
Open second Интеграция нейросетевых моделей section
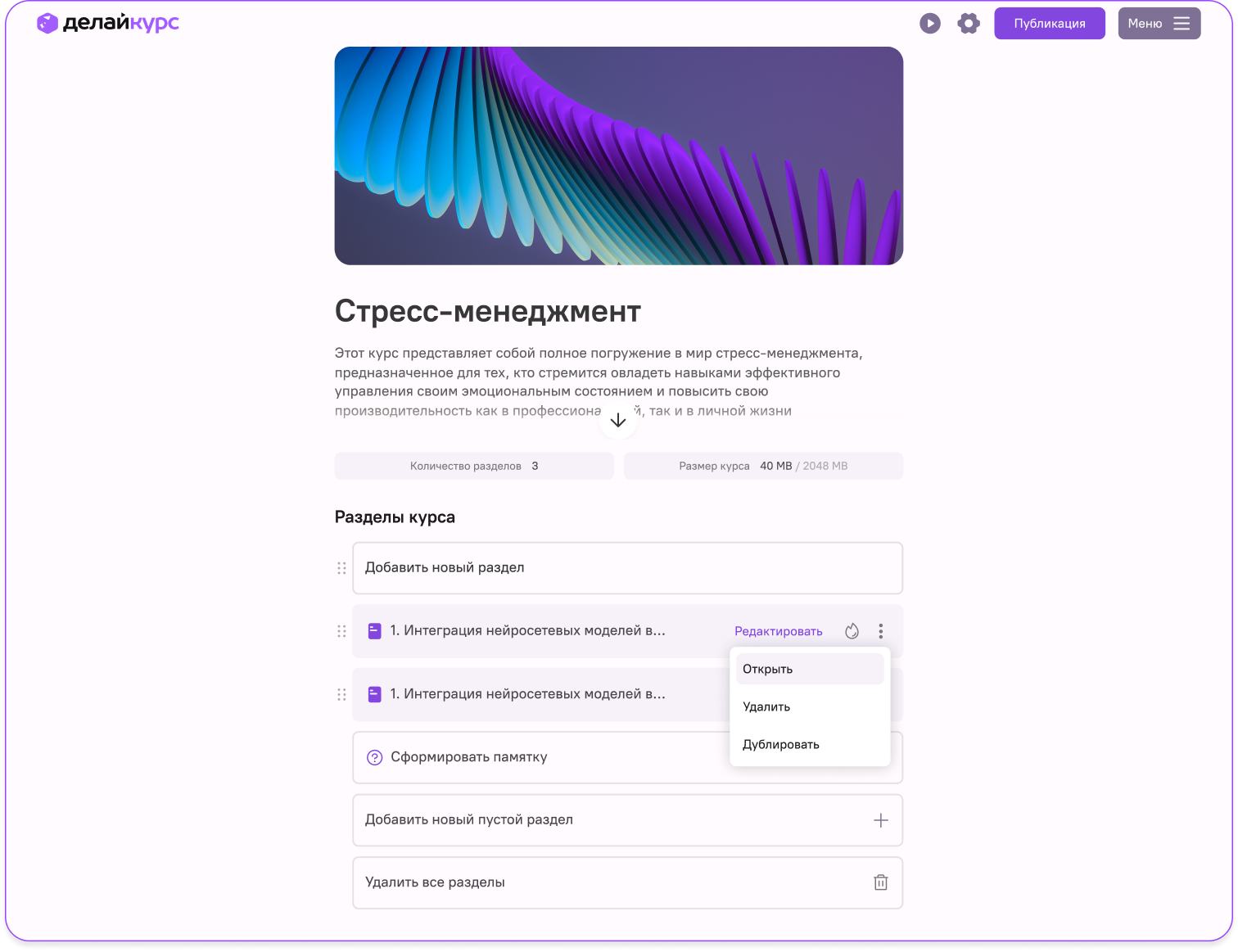[527, 694]
